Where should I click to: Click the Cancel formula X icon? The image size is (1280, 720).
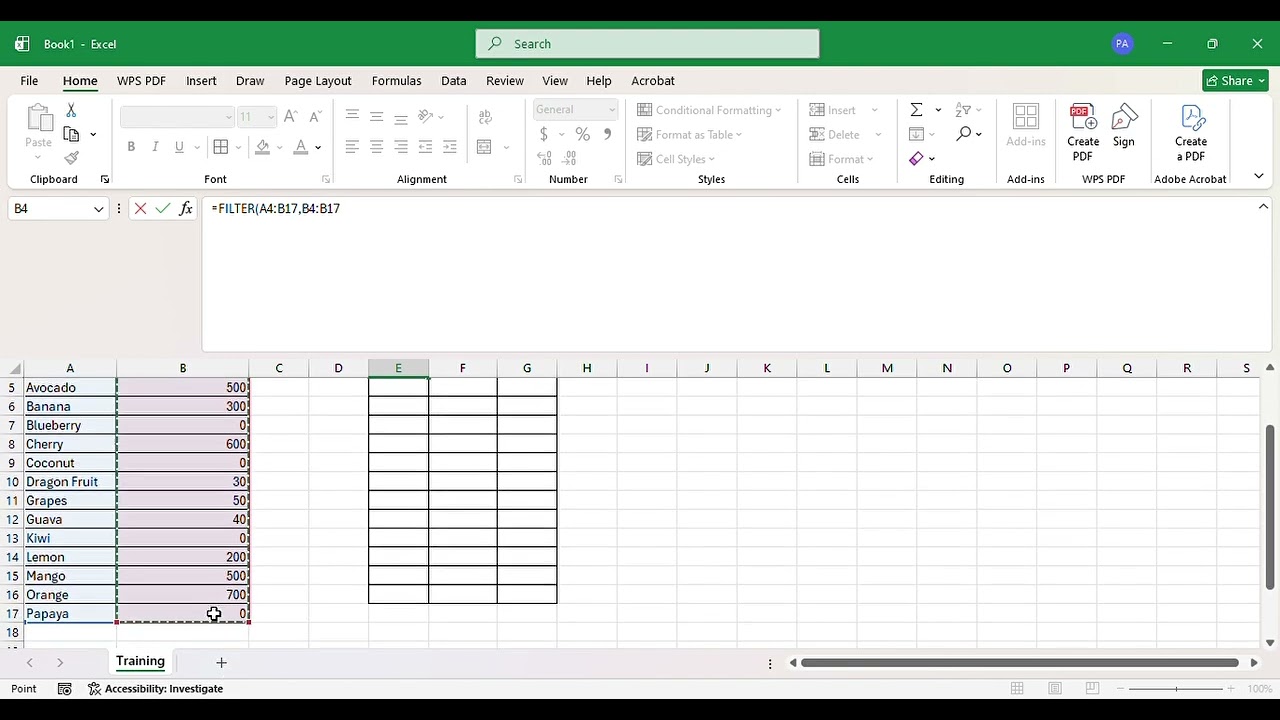(x=140, y=209)
